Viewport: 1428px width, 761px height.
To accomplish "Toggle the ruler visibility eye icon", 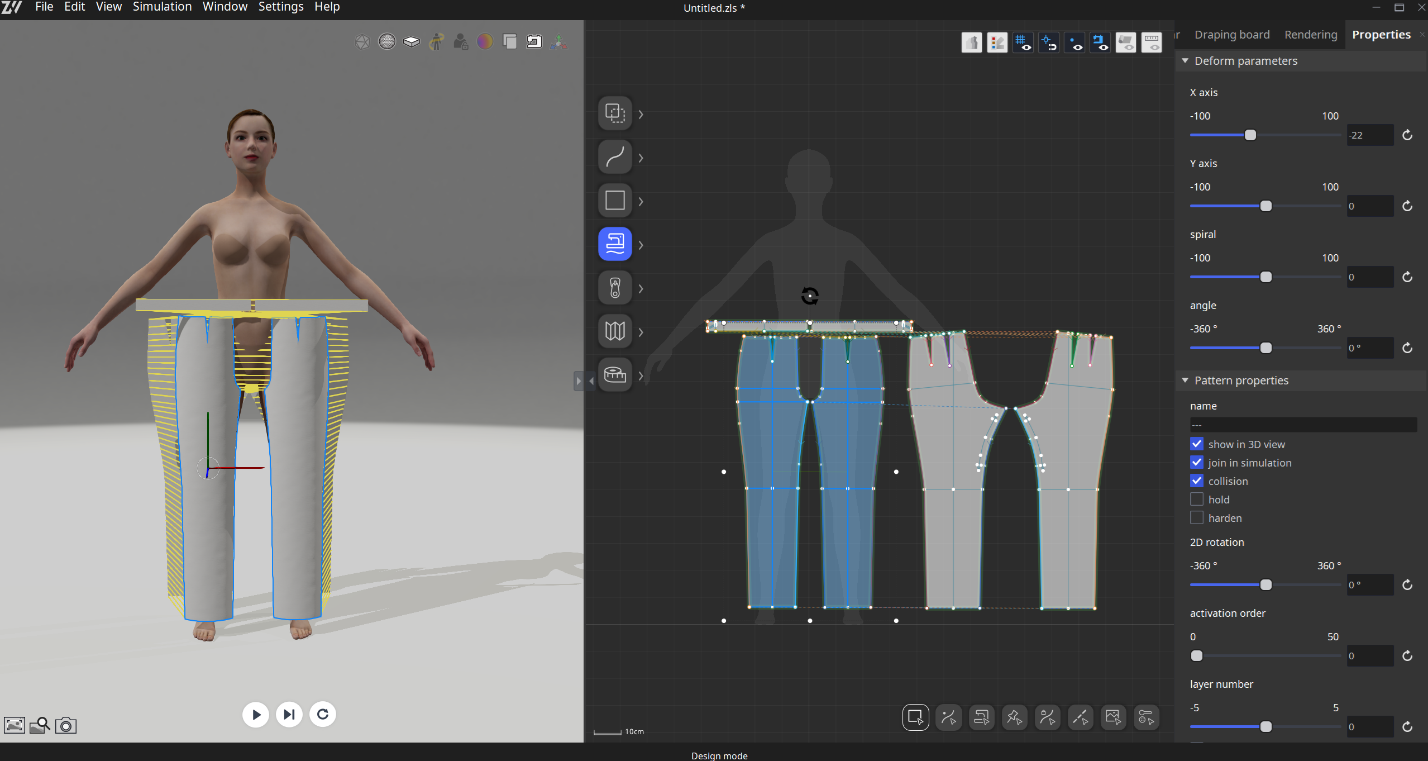I will 1151,42.
